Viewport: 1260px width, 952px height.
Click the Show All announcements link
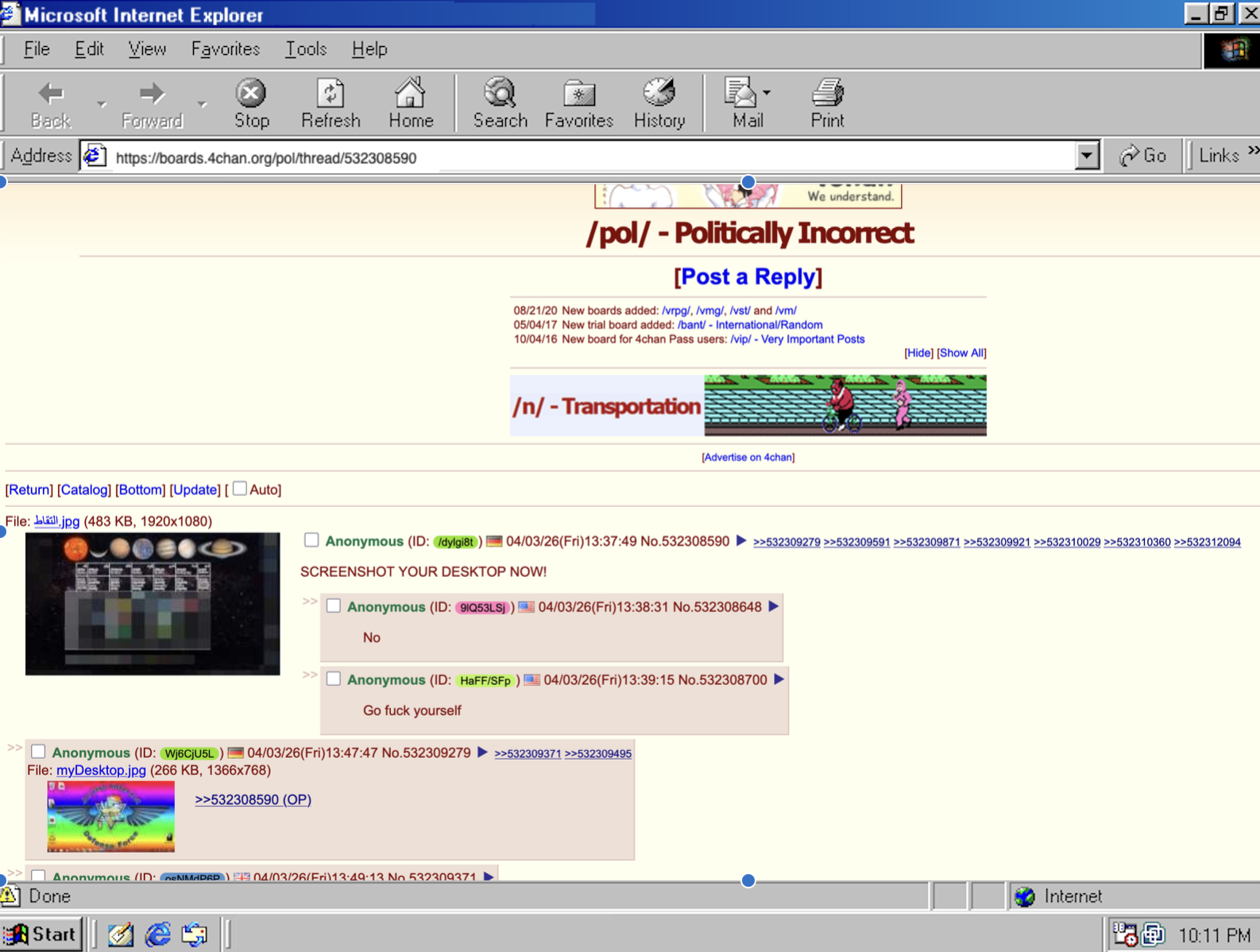tap(961, 353)
